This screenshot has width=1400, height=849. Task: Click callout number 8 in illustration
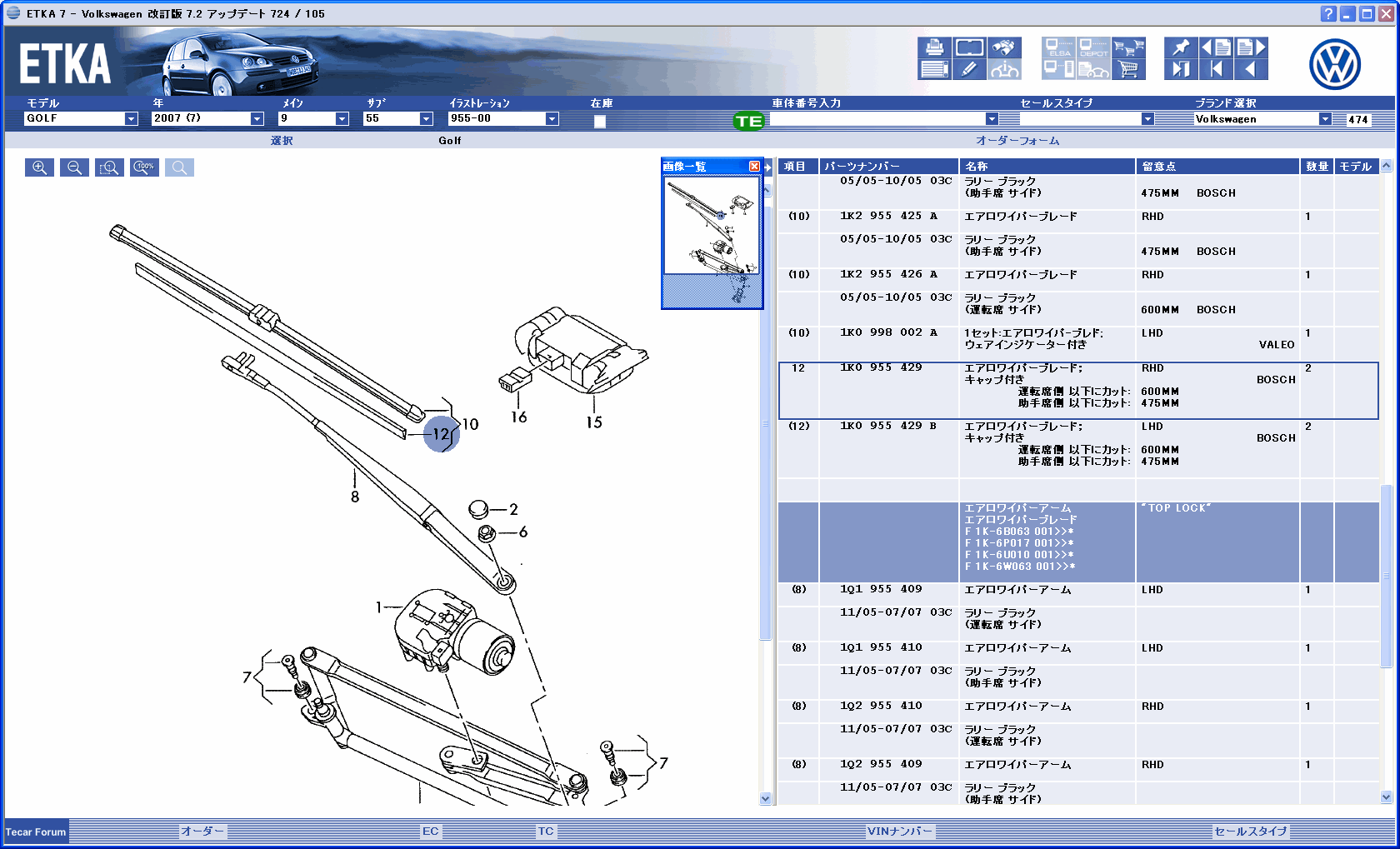pos(355,497)
